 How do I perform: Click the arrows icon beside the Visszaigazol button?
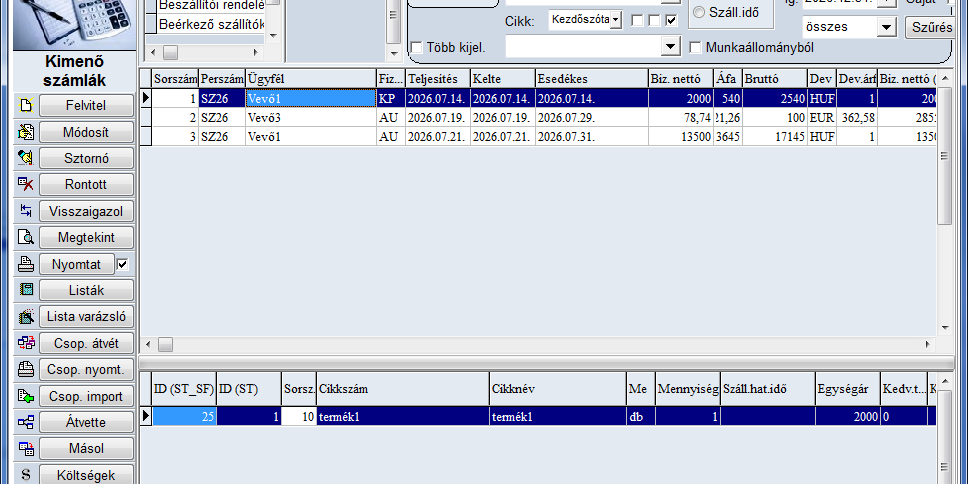click(25, 211)
